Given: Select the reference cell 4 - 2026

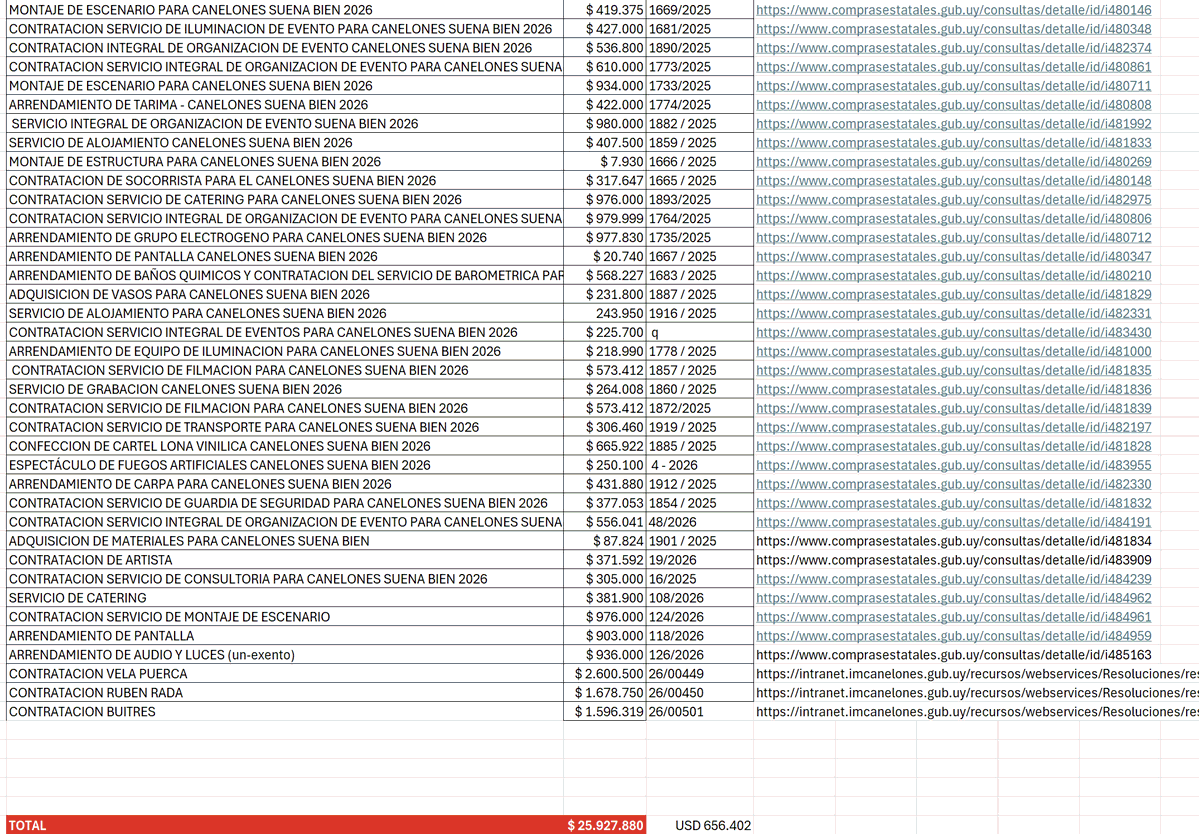Looking at the screenshot, I should click(x=700, y=466).
